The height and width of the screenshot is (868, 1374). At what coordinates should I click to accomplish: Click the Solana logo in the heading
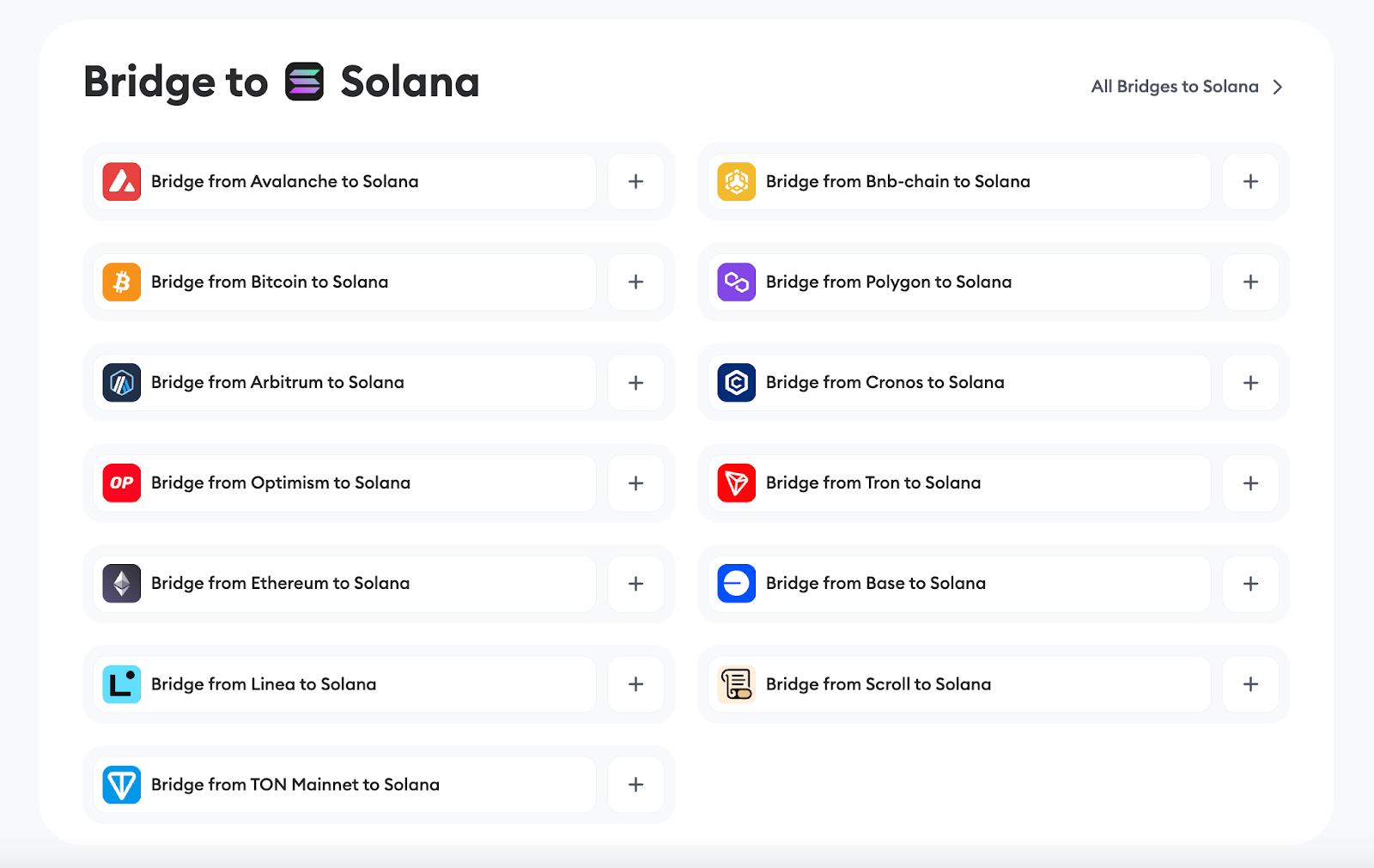(x=305, y=82)
